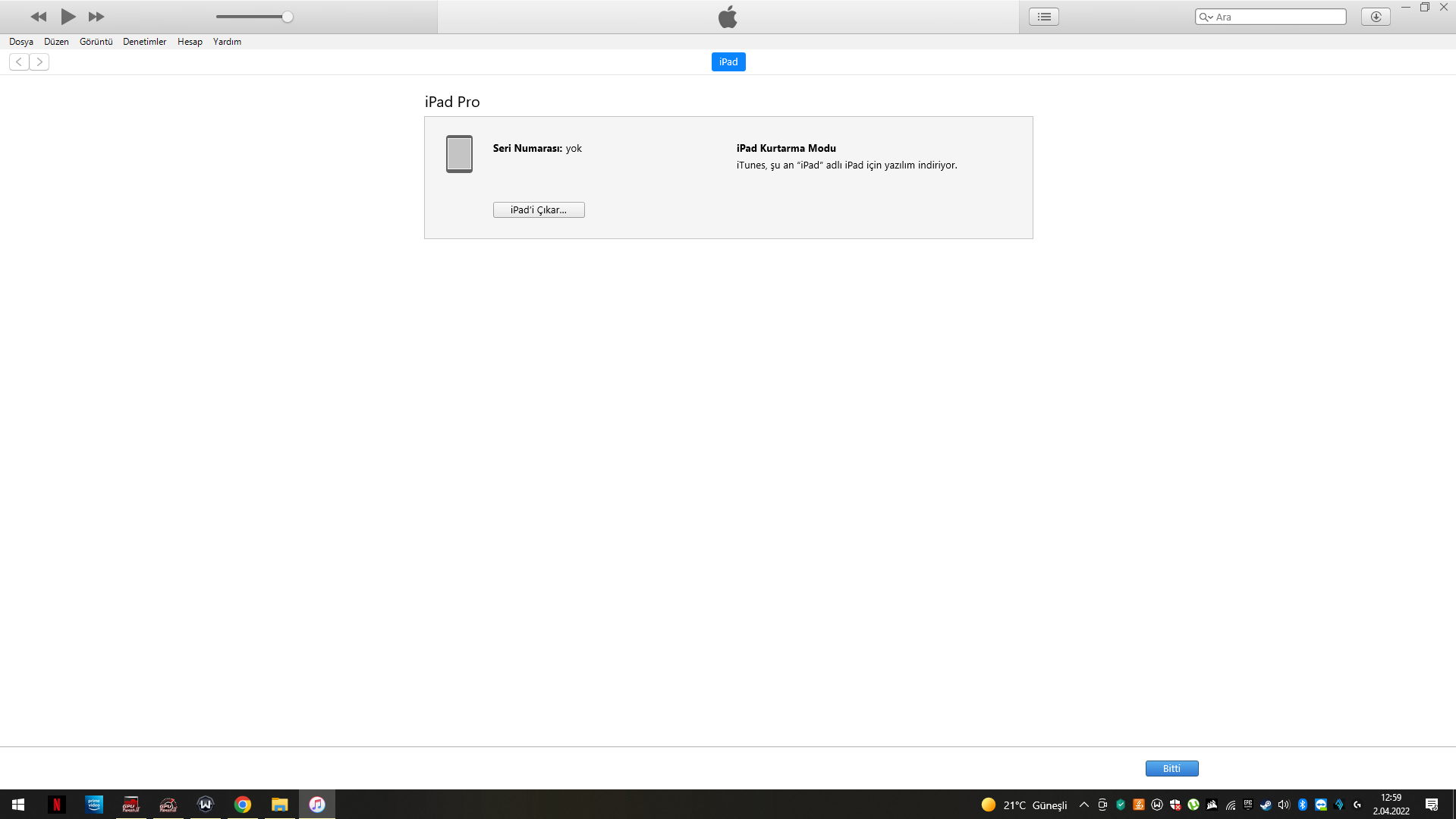Open the Steam tray icon
Screen dimensions: 1456x819
[x=1266, y=805]
